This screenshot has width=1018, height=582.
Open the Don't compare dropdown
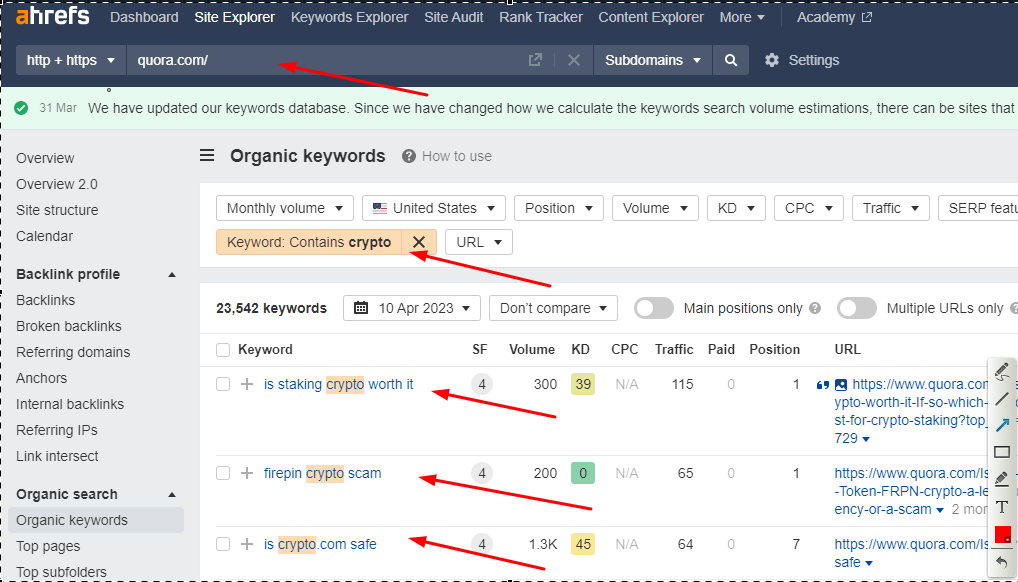(553, 308)
